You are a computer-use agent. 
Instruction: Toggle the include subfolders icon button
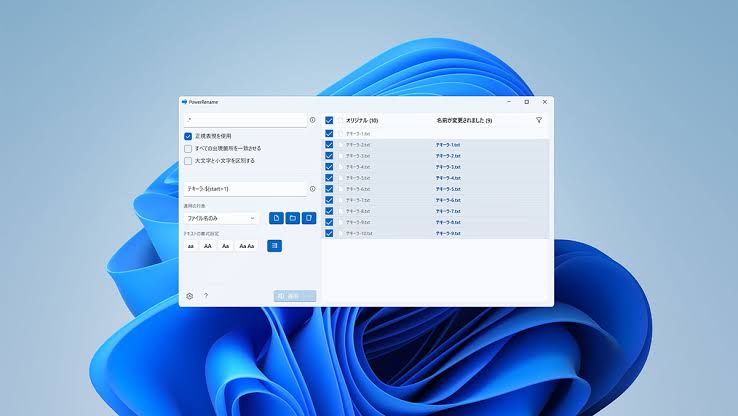(309, 218)
